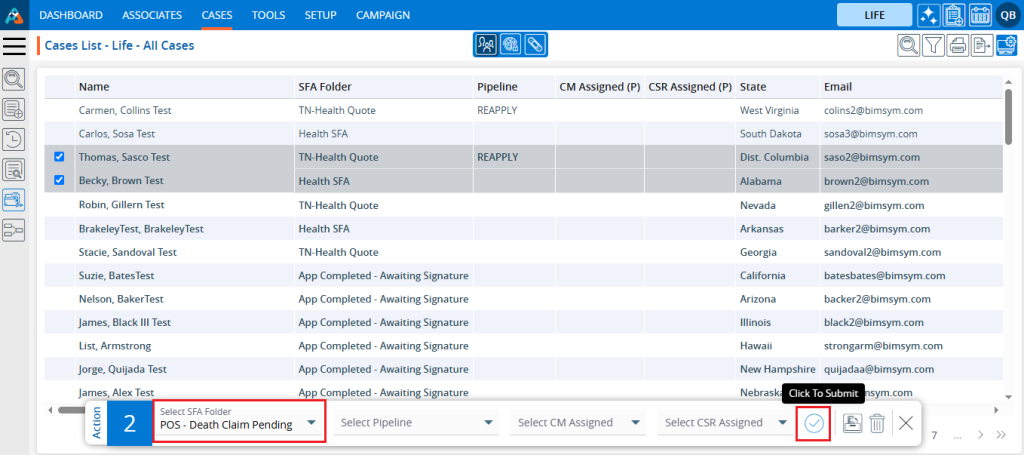Uncheck the Becky, Brown Test checkbox
The image size is (1024, 455).
tap(59, 181)
